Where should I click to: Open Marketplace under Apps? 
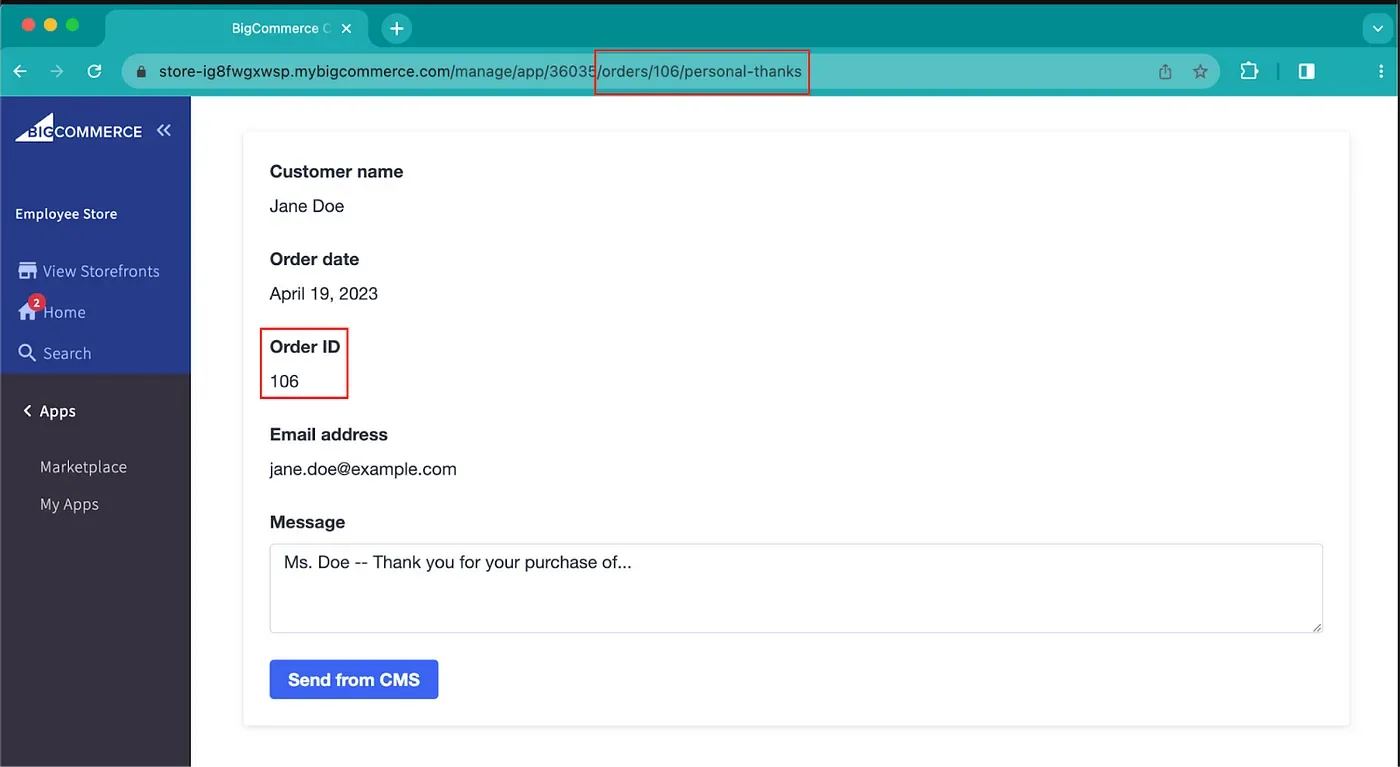coord(83,467)
